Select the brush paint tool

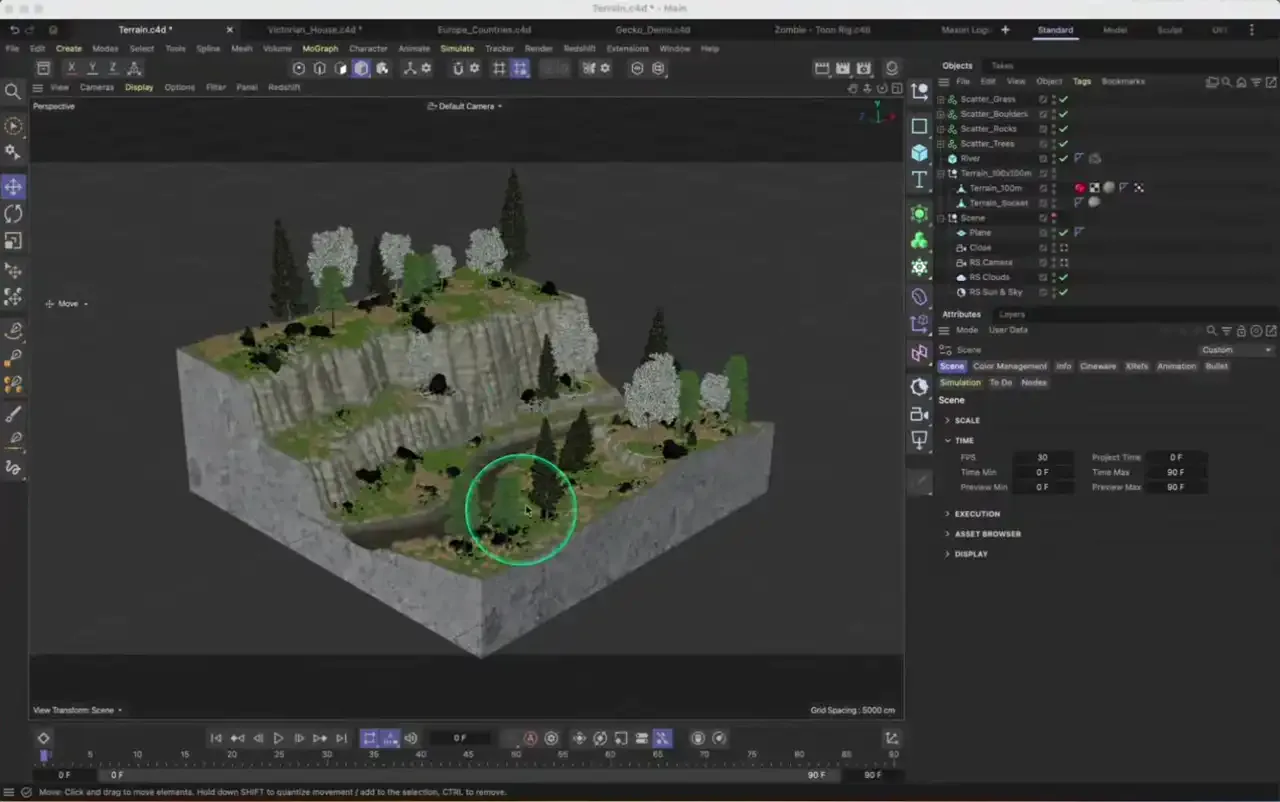[x=13, y=413]
